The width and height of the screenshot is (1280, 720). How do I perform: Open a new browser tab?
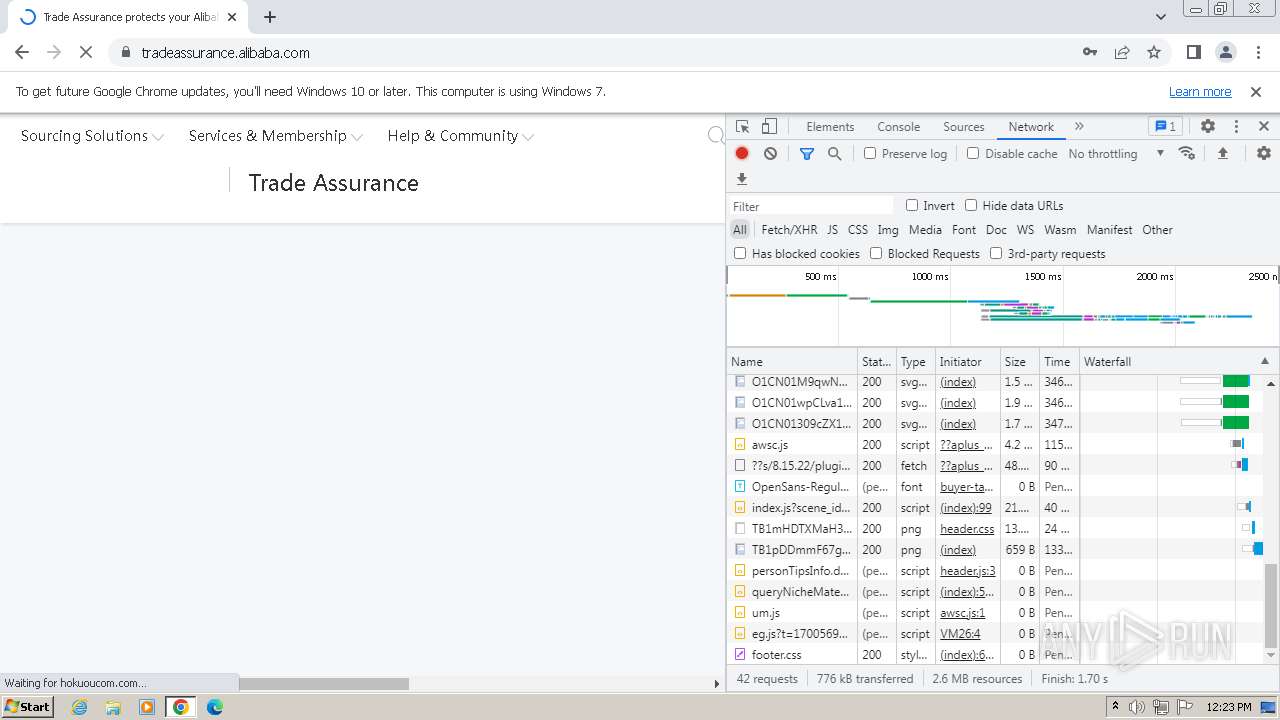(270, 17)
